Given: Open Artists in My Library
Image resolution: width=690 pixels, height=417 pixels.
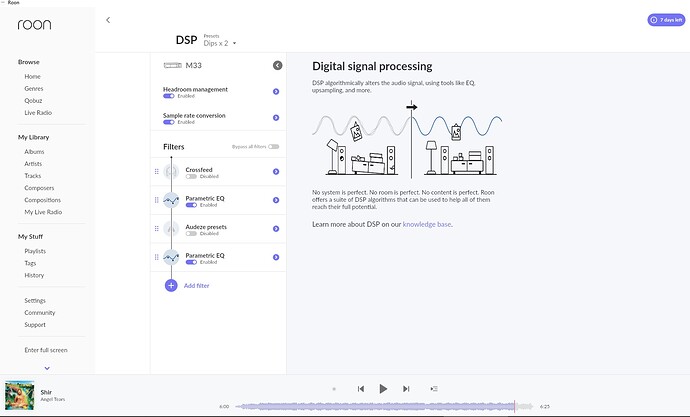Looking at the screenshot, I should click(x=33, y=164).
